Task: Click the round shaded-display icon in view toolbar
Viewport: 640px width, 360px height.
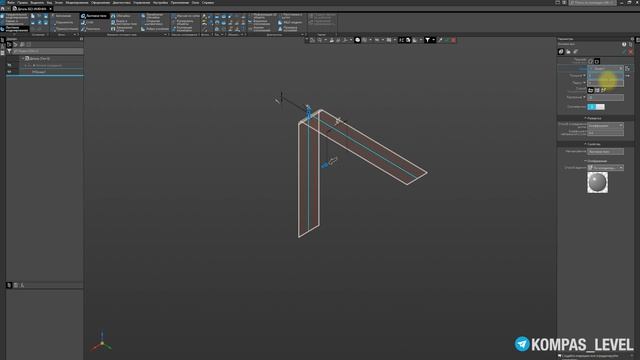Action: pyautogui.click(x=358, y=40)
